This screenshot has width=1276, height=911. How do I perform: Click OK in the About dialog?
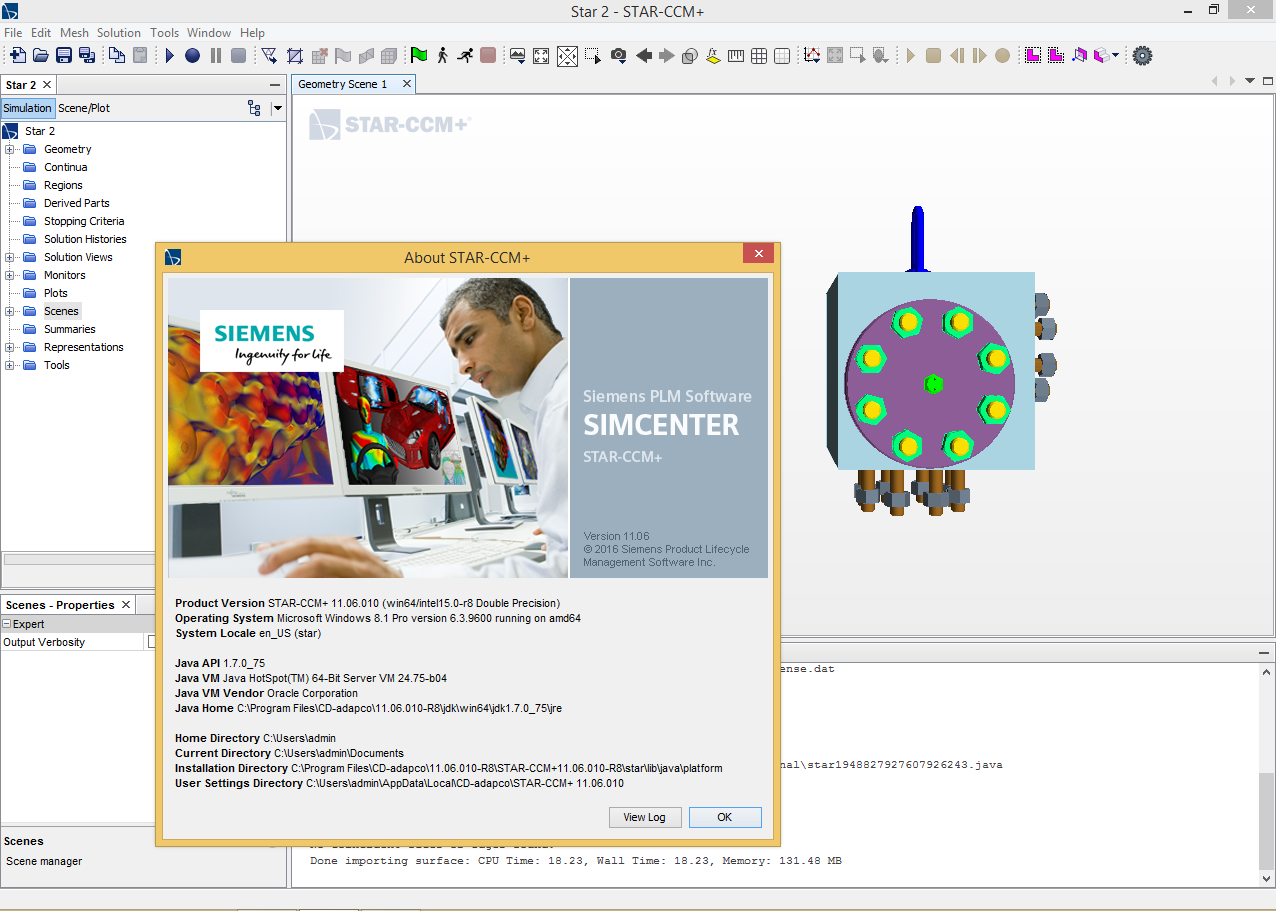(725, 817)
